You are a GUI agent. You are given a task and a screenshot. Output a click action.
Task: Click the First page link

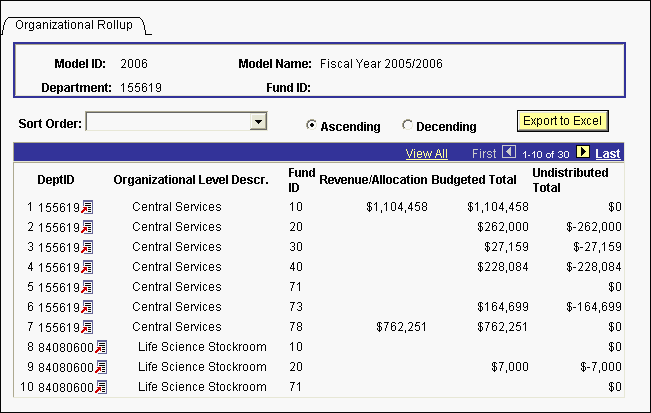(484, 154)
